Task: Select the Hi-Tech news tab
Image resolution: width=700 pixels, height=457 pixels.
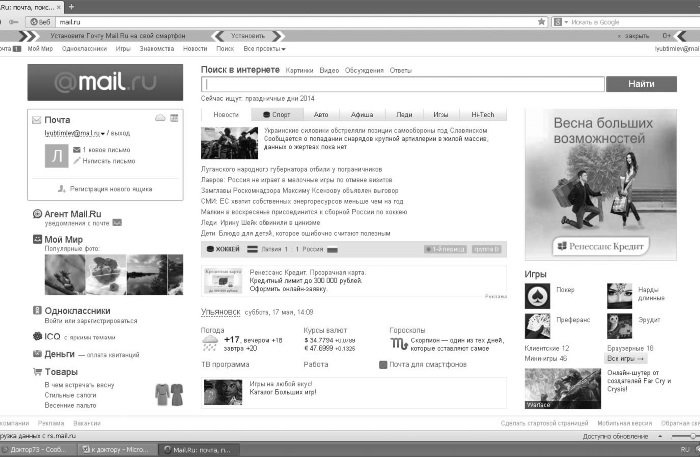Action: (x=483, y=115)
